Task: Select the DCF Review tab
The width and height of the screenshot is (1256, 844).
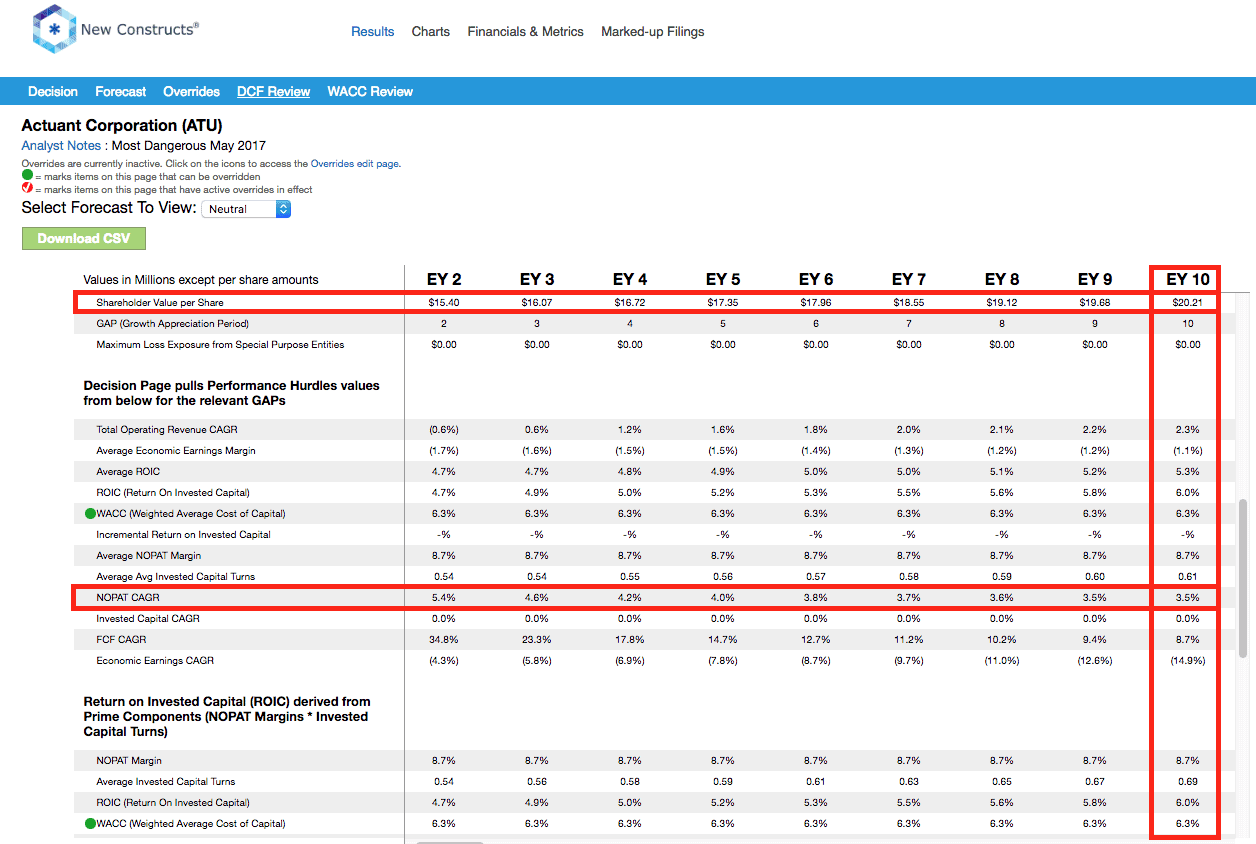Action: point(274,91)
